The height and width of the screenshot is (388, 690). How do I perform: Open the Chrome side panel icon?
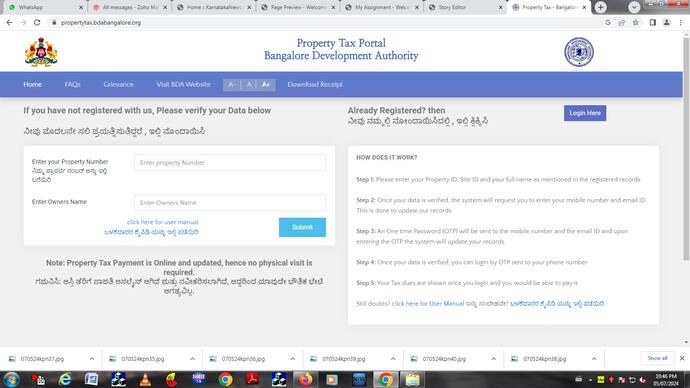tap(653, 22)
